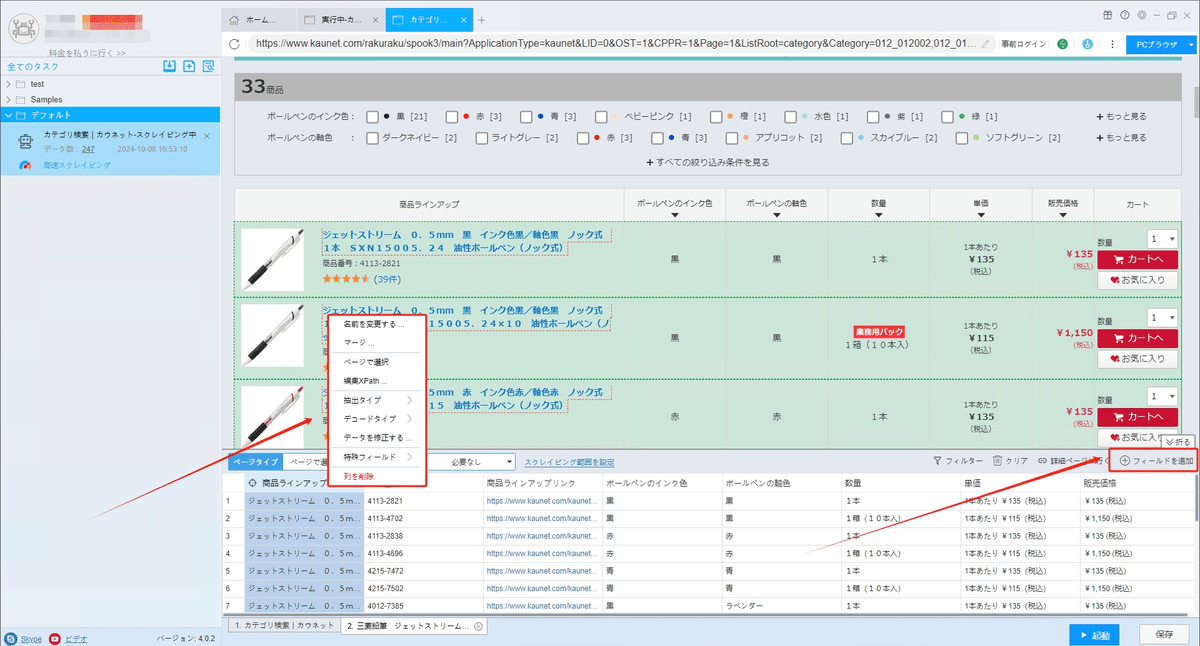Check the ダークネイビー [2] barrel color checkbox
This screenshot has height=646, width=1200.
click(x=372, y=138)
